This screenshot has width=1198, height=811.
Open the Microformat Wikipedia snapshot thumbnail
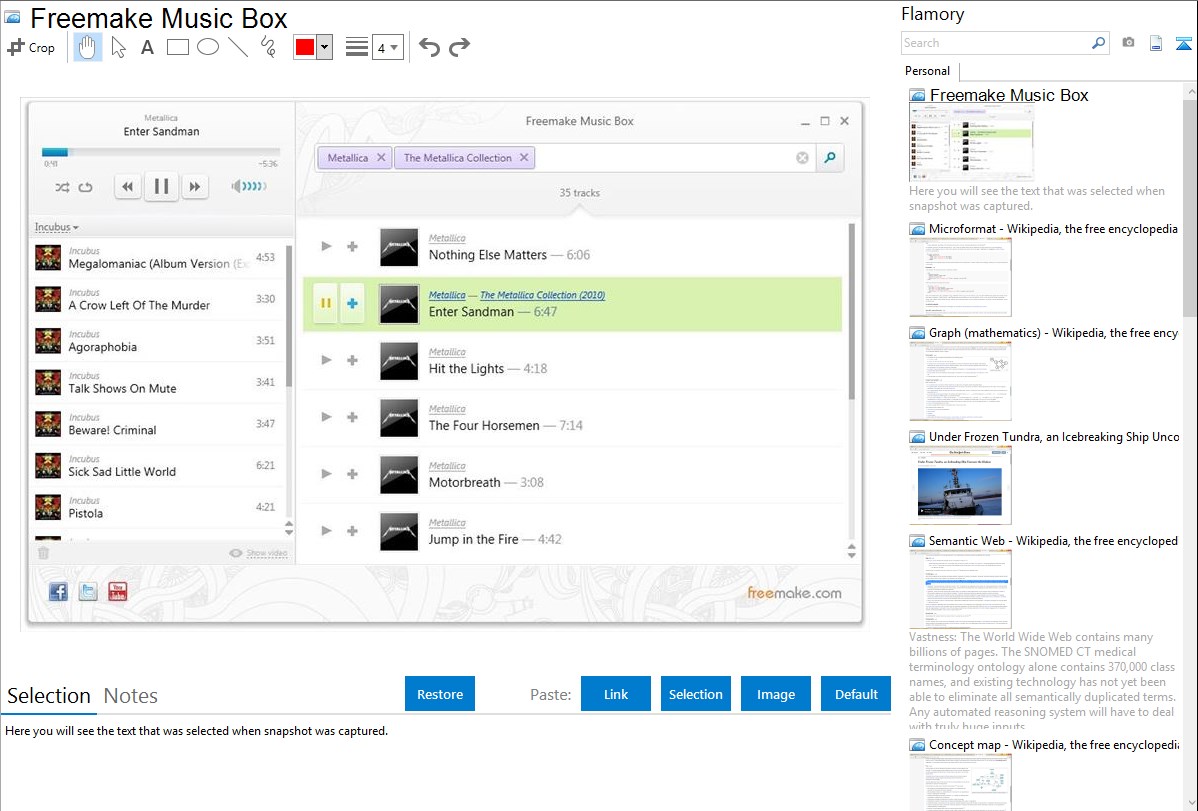[x=960, y=277]
